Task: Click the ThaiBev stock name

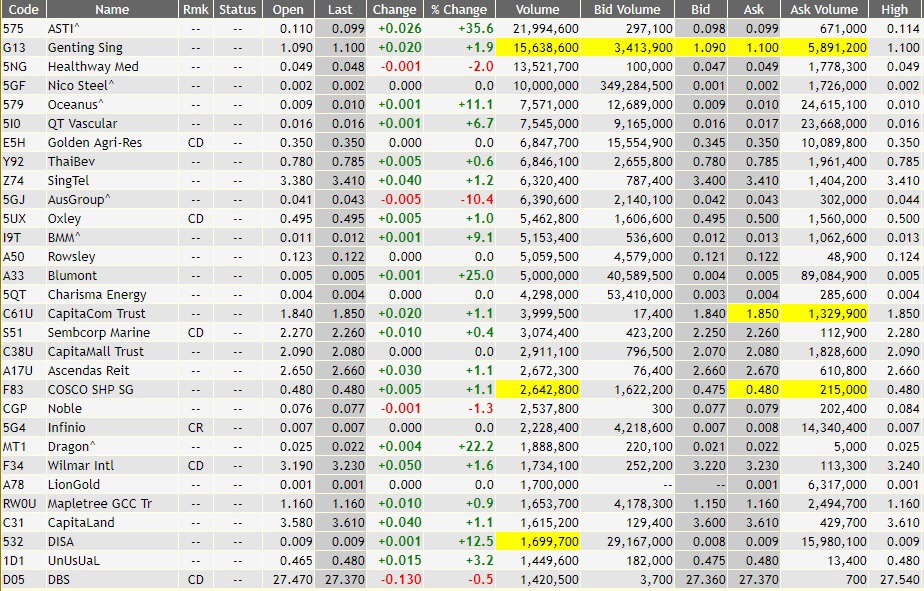Action: click(71, 161)
